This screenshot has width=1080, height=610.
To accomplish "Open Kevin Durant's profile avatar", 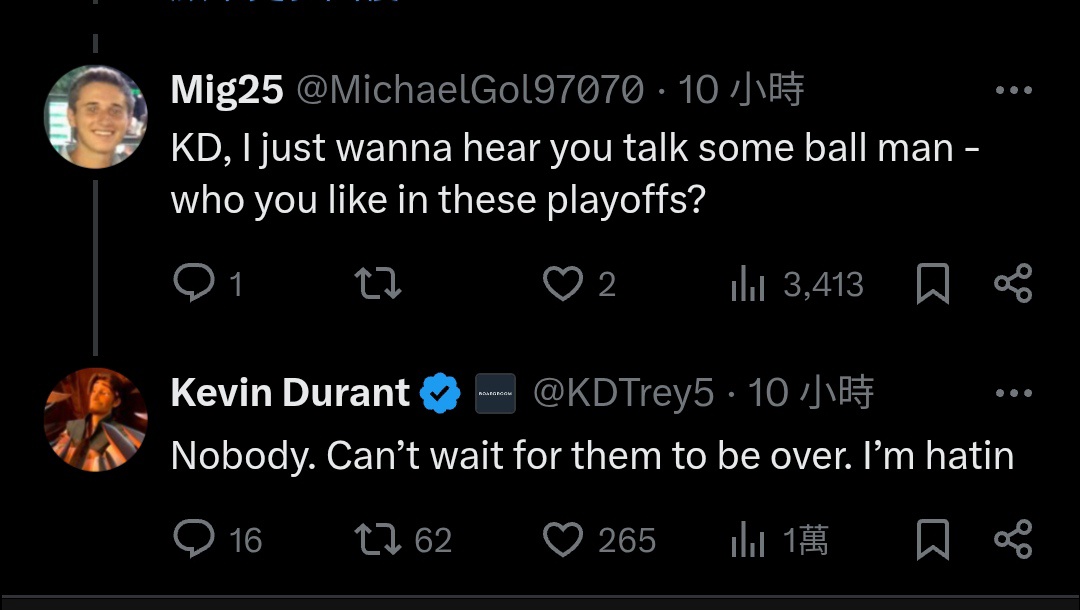I will pyautogui.click(x=96, y=420).
